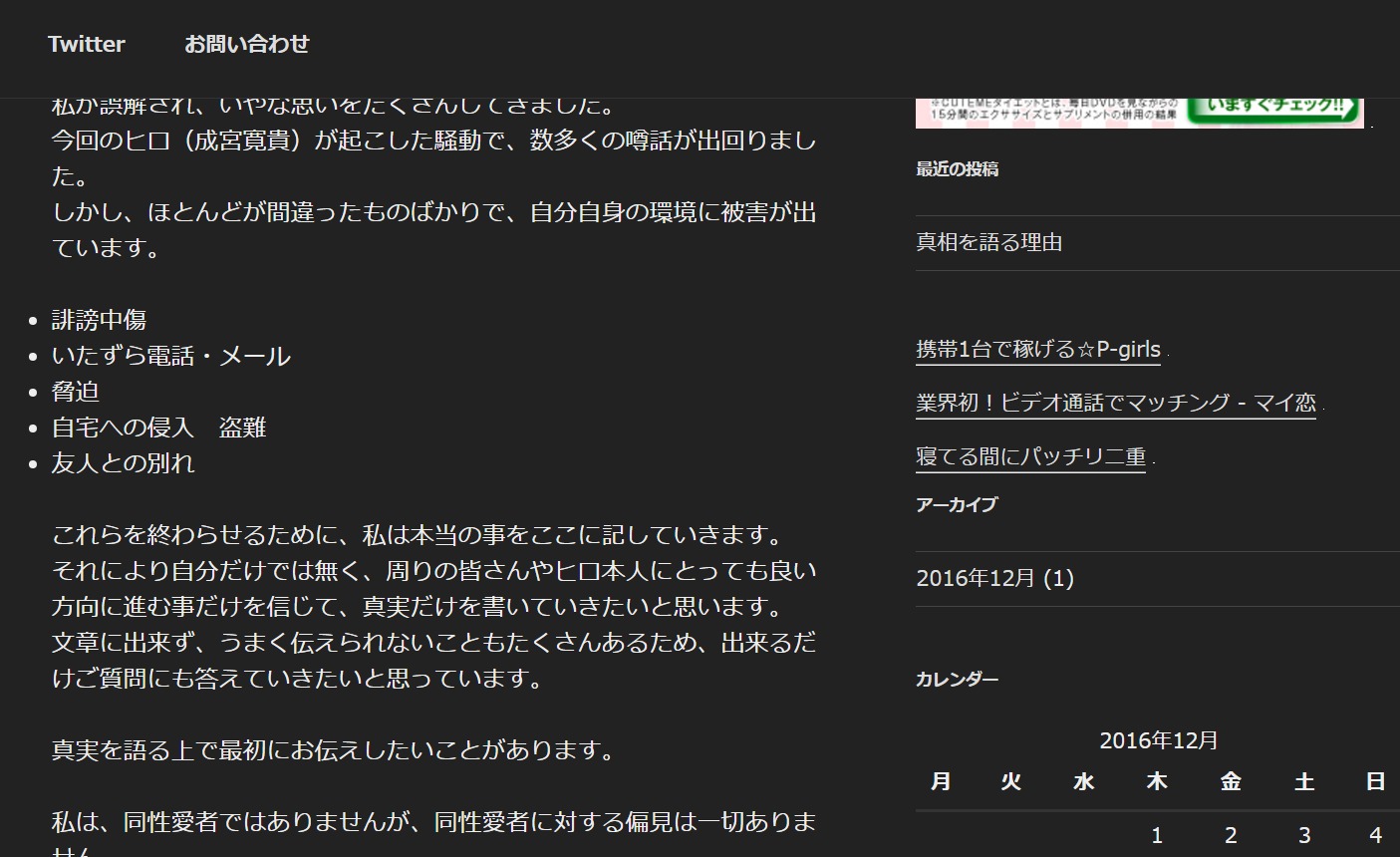Image resolution: width=1400 pixels, height=857 pixels.
Task: Select day 1 in the calendar
Action: pos(1157,835)
